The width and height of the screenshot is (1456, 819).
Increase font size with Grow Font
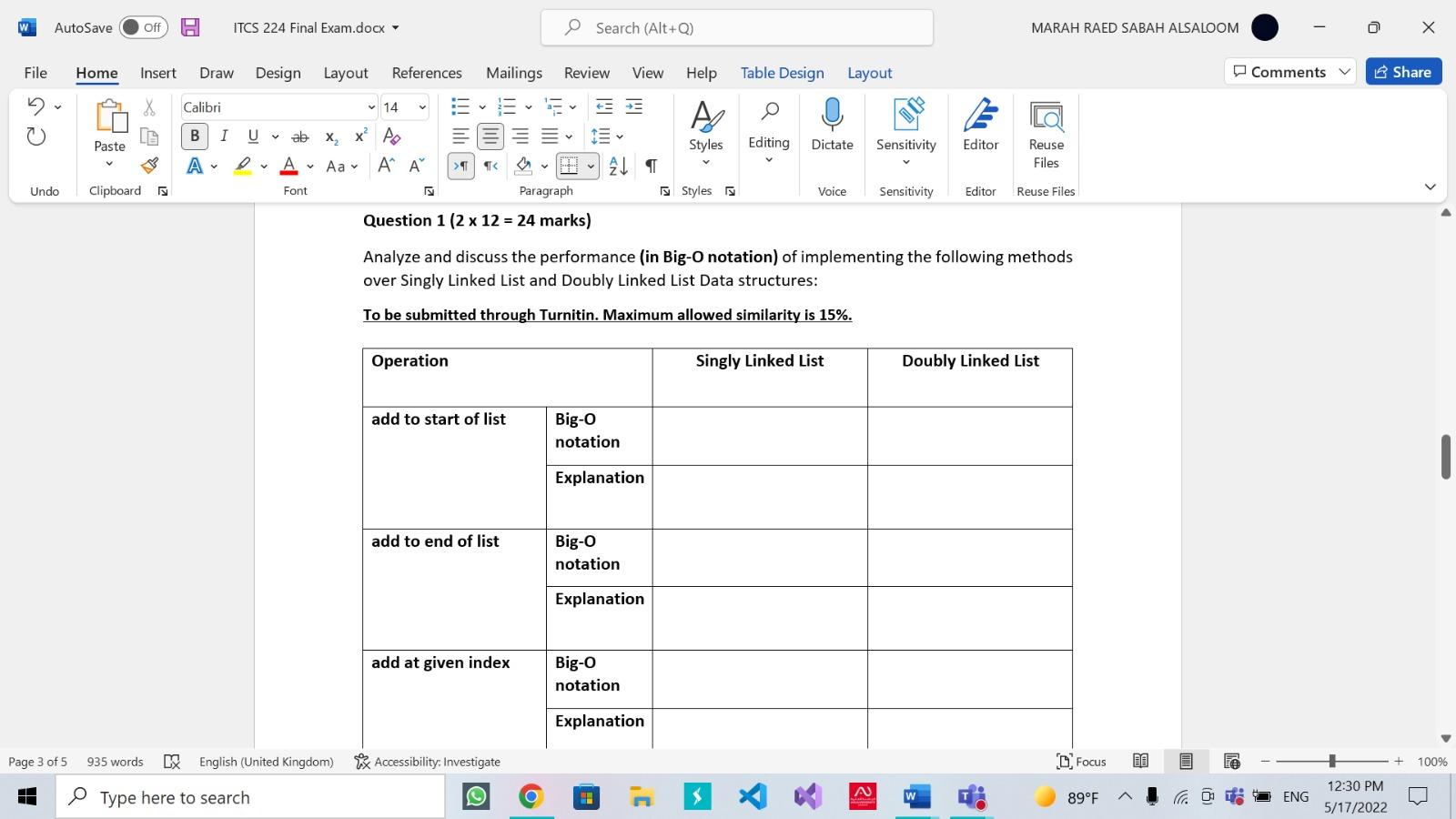(386, 166)
